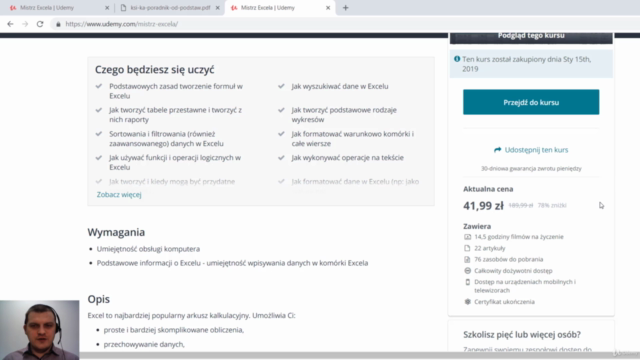This screenshot has height=360, width=640.
Task: Click the crossed-out 189,99 zł price
Action: coord(520,205)
